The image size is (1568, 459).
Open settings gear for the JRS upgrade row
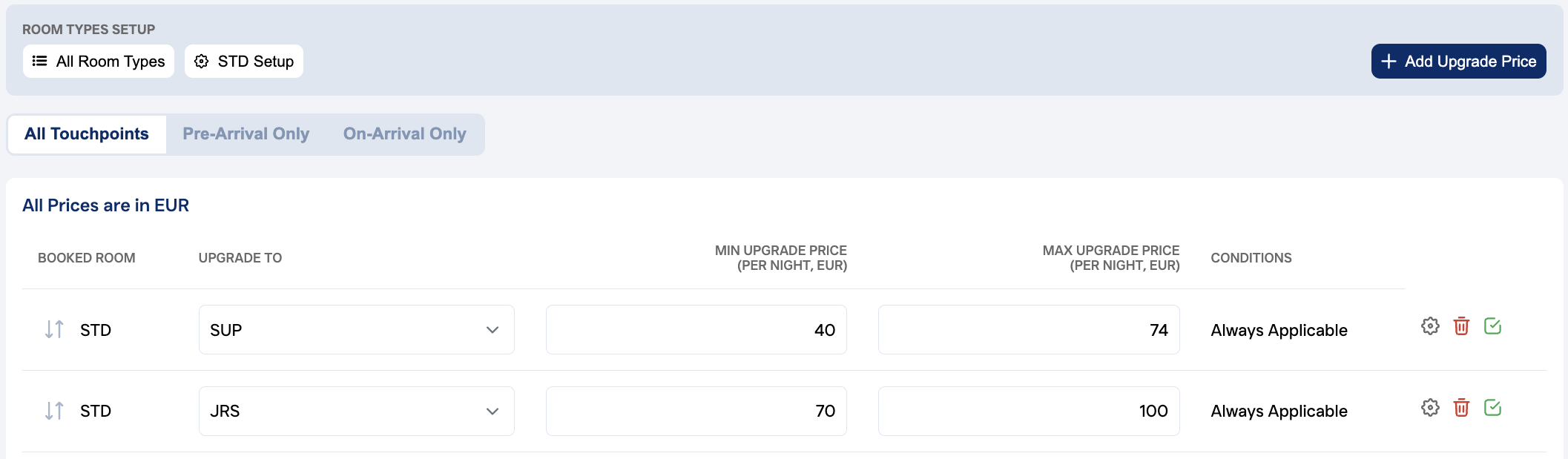tap(1430, 408)
